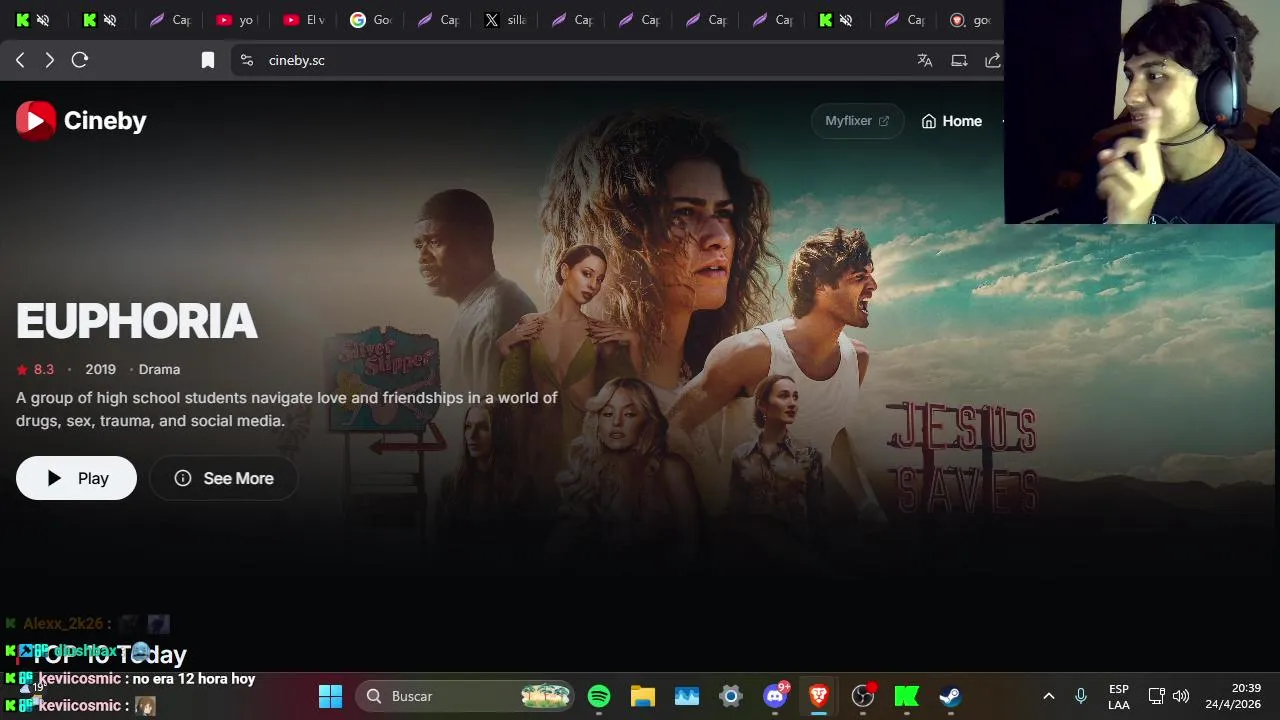Go back with the browser back arrow
This screenshot has height=720, width=1280.
pos(20,60)
